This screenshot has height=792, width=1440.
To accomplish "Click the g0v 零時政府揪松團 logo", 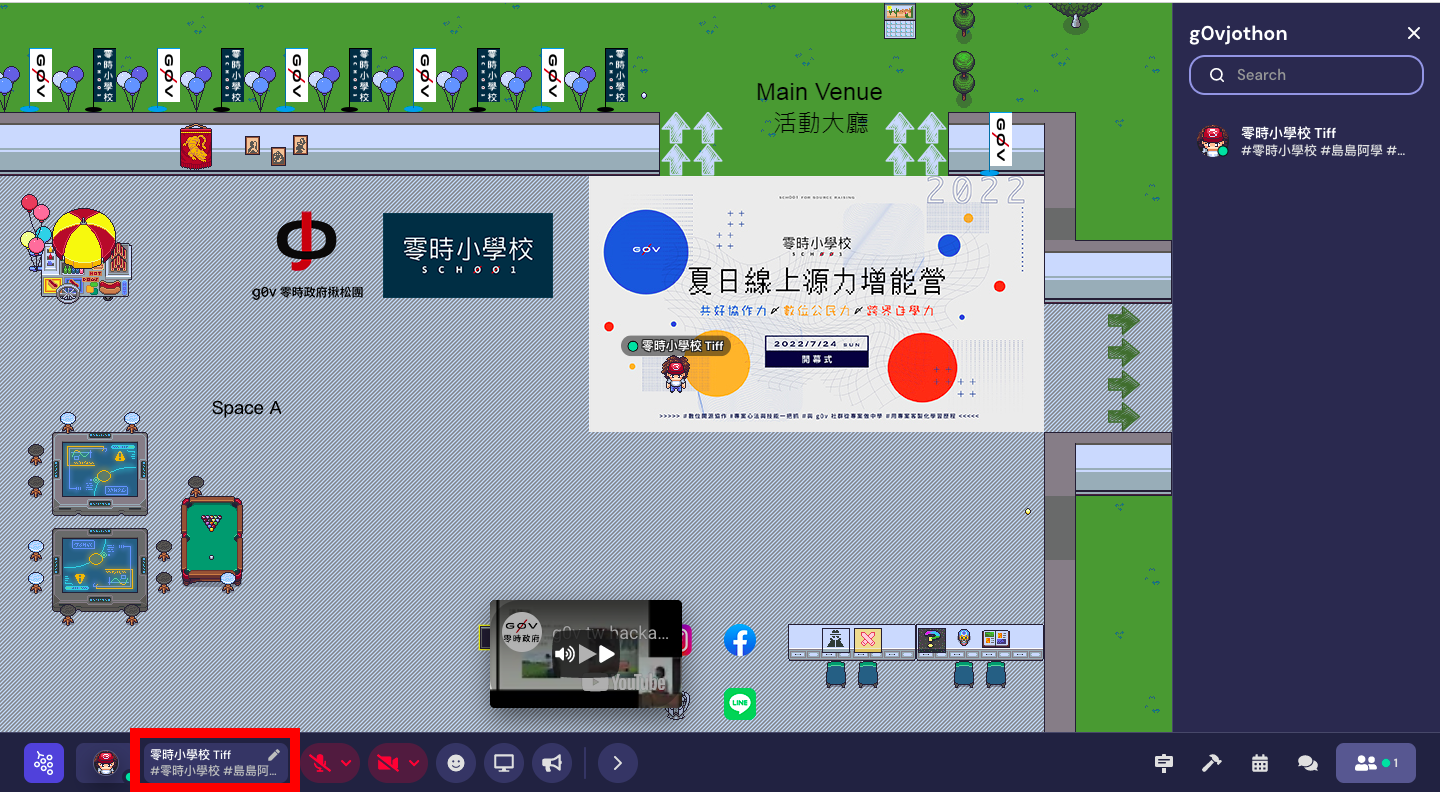I will pos(307,255).
